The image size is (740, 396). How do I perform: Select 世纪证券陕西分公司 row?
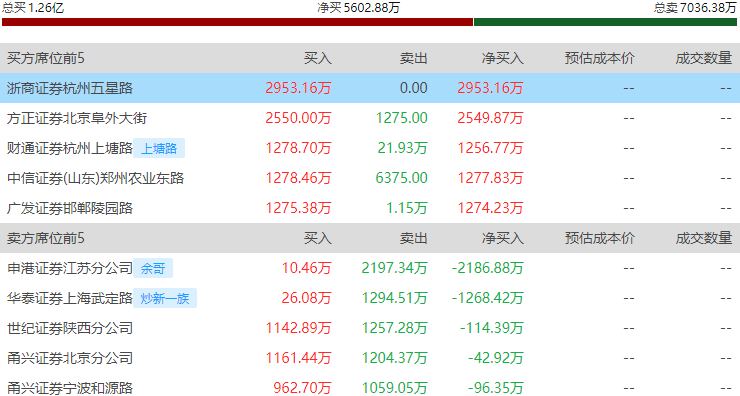pyautogui.click(x=370, y=328)
